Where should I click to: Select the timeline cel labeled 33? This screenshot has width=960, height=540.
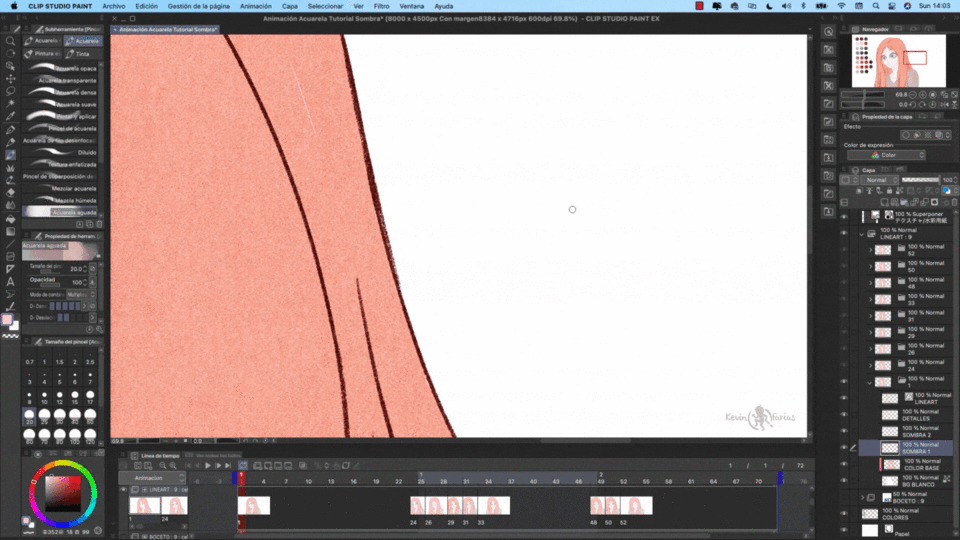point(493,506)
